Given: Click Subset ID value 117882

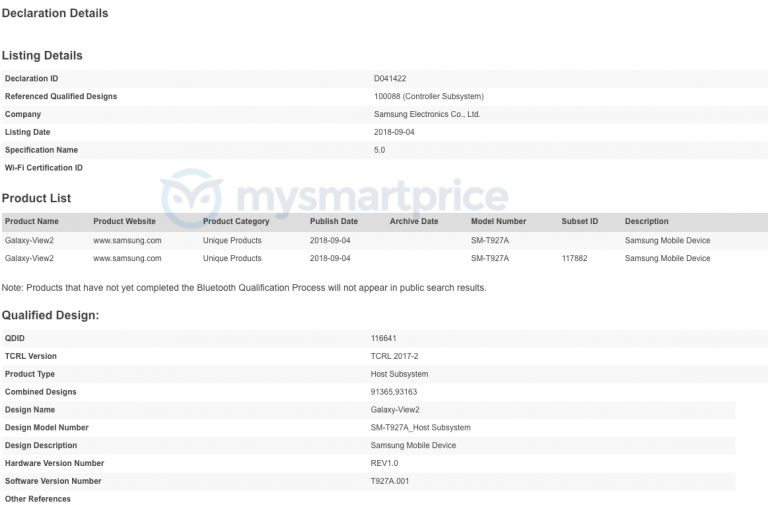Looking at the screenshot, I should 574,259.
